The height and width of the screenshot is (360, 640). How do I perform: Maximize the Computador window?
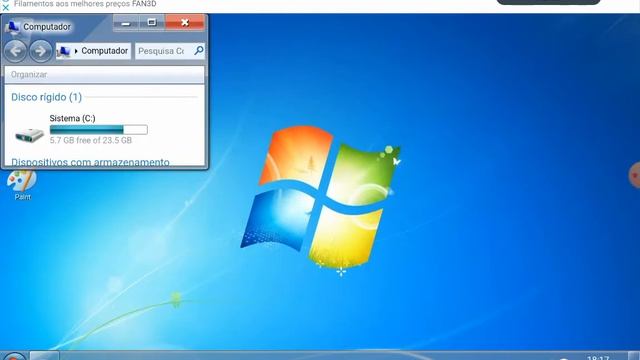coord(152,23)
